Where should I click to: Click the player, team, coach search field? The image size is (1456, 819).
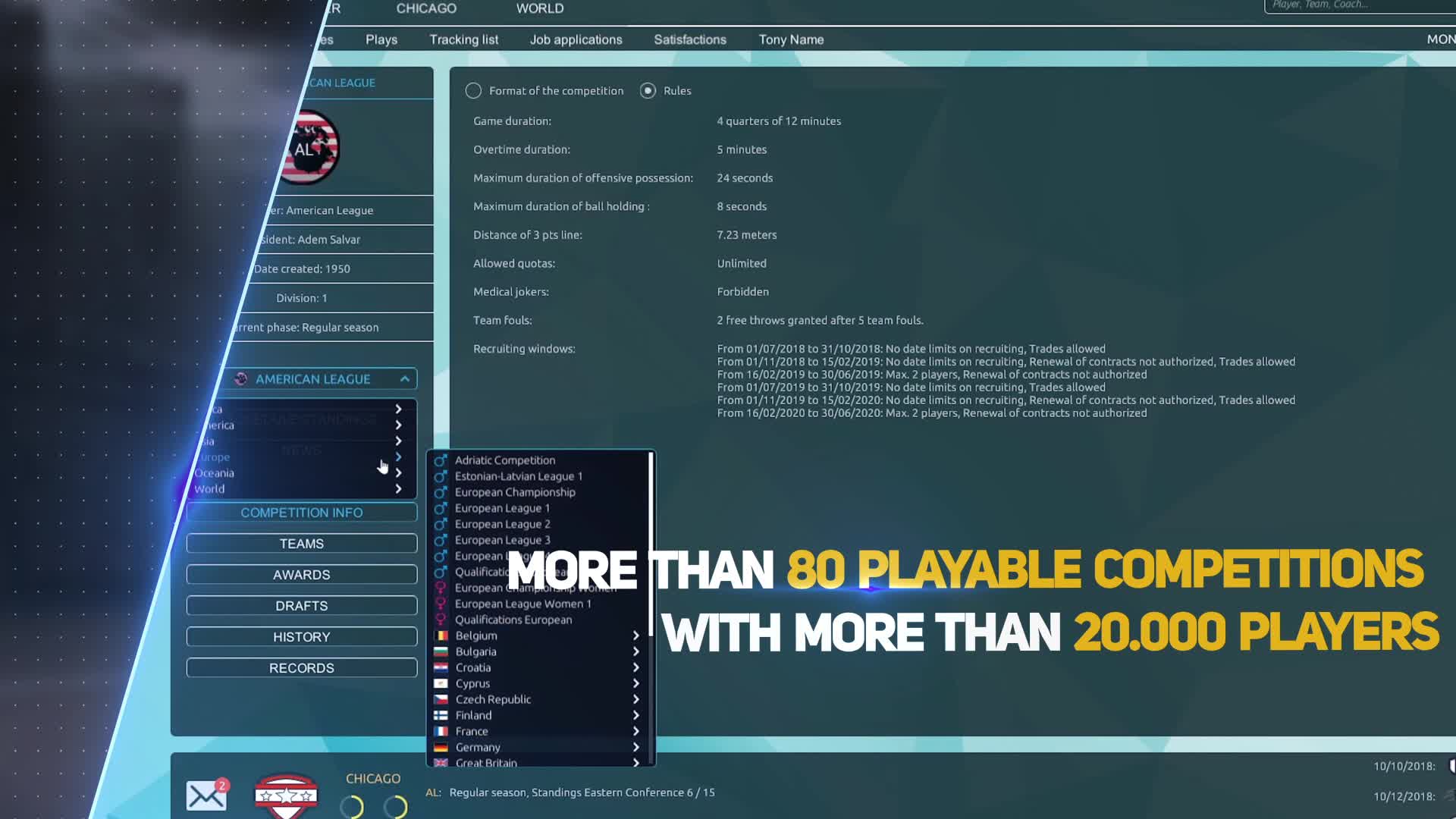pyautogui.click(x=1357, y=5)
